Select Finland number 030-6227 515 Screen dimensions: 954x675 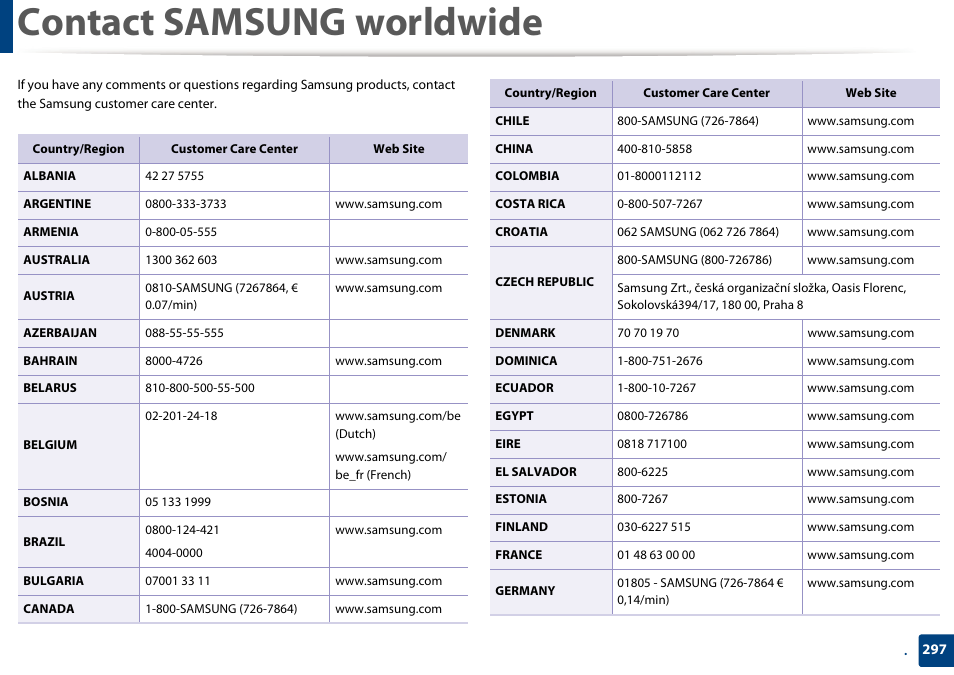(653, 527)
